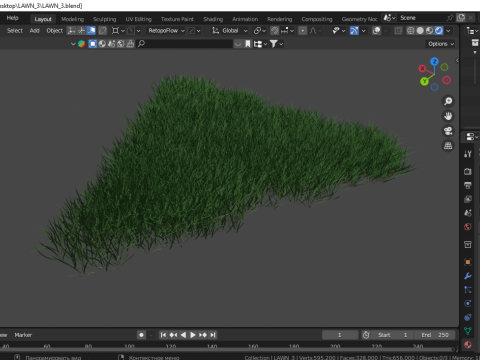This screenshot has width=480, height=360.
Task: Open the RetopoFlow dropdown
Action: 166,31
